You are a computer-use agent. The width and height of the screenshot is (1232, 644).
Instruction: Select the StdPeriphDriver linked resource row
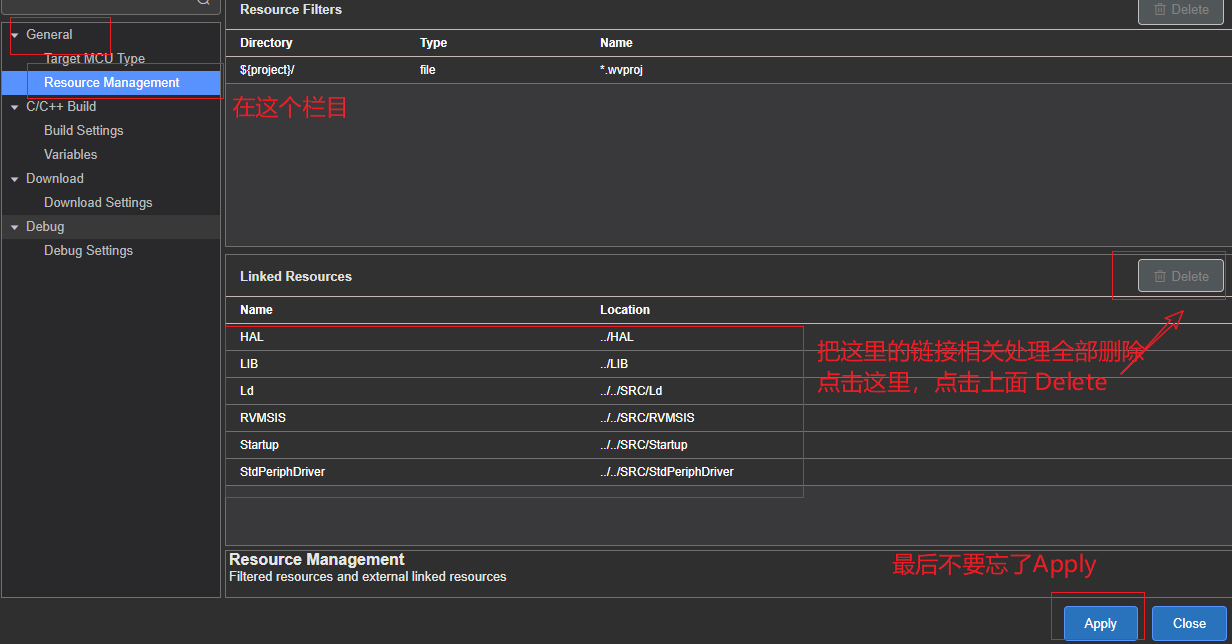point(728,472)
